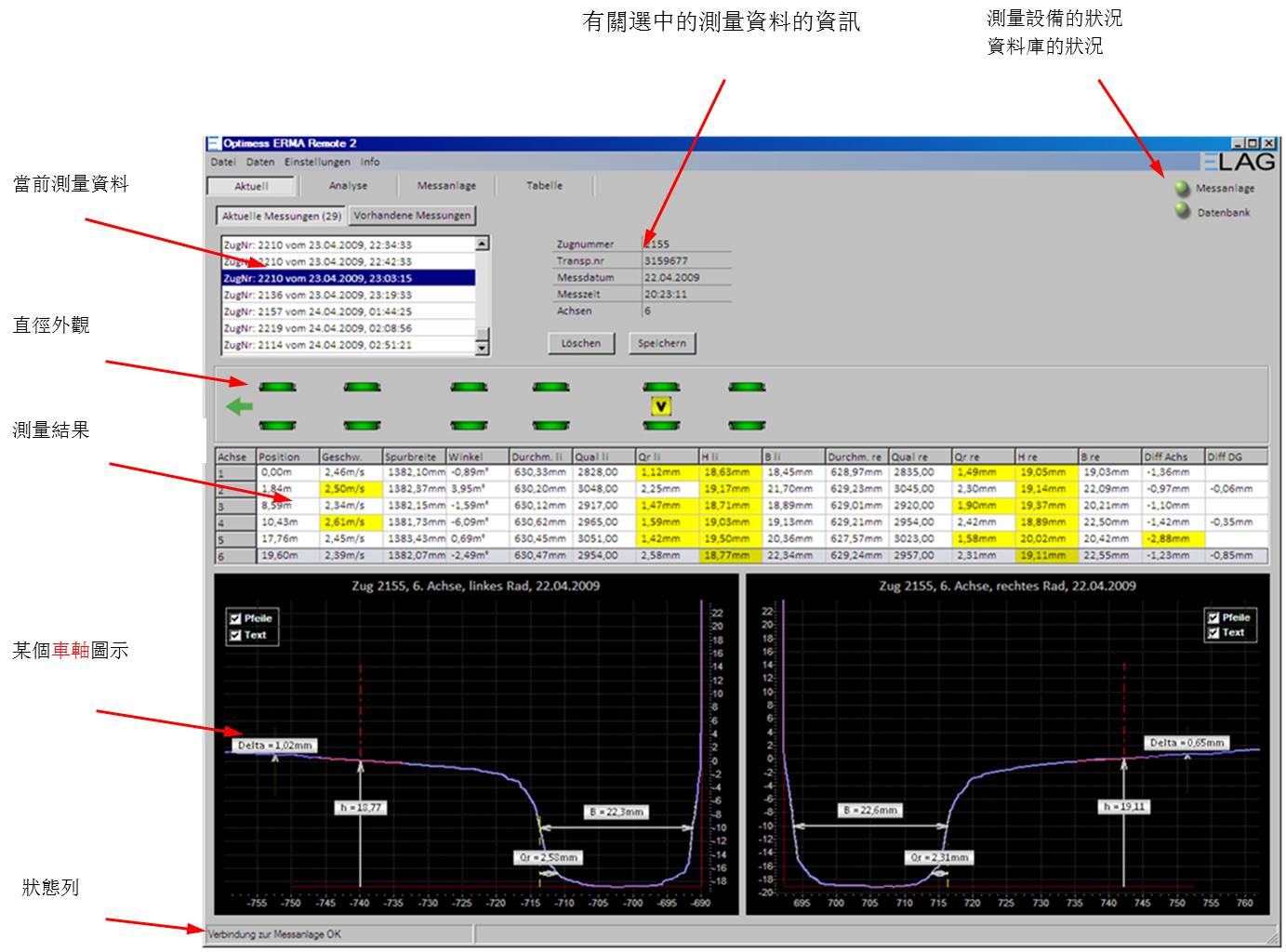Open the Einstellungen menu
Viewport: 1286px width, 952px height.
pos(317,162)
